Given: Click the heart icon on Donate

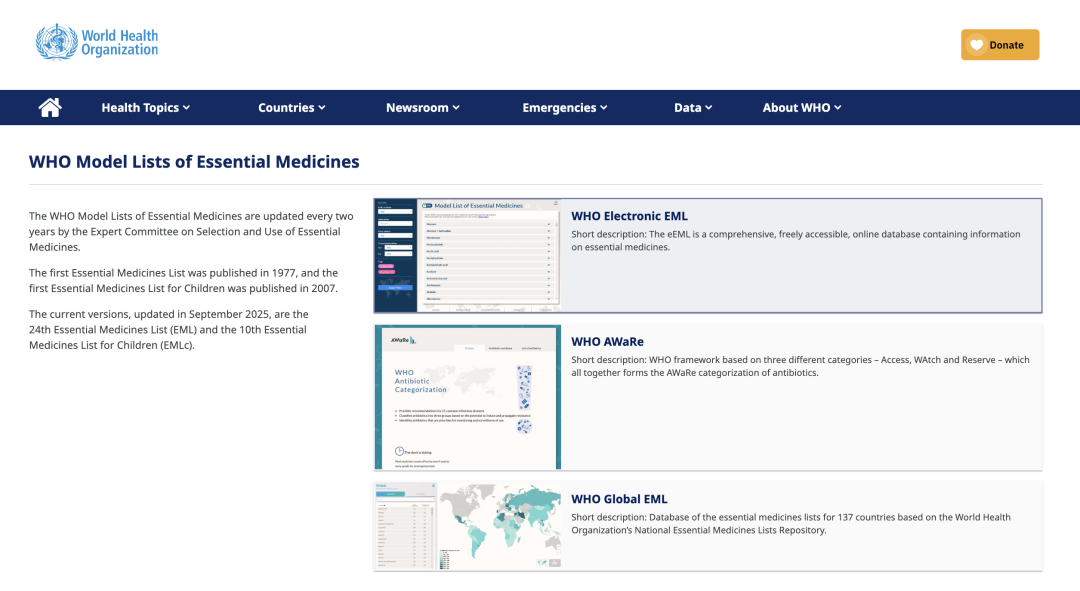Looking at the screenshot, I should pos(976,45).
